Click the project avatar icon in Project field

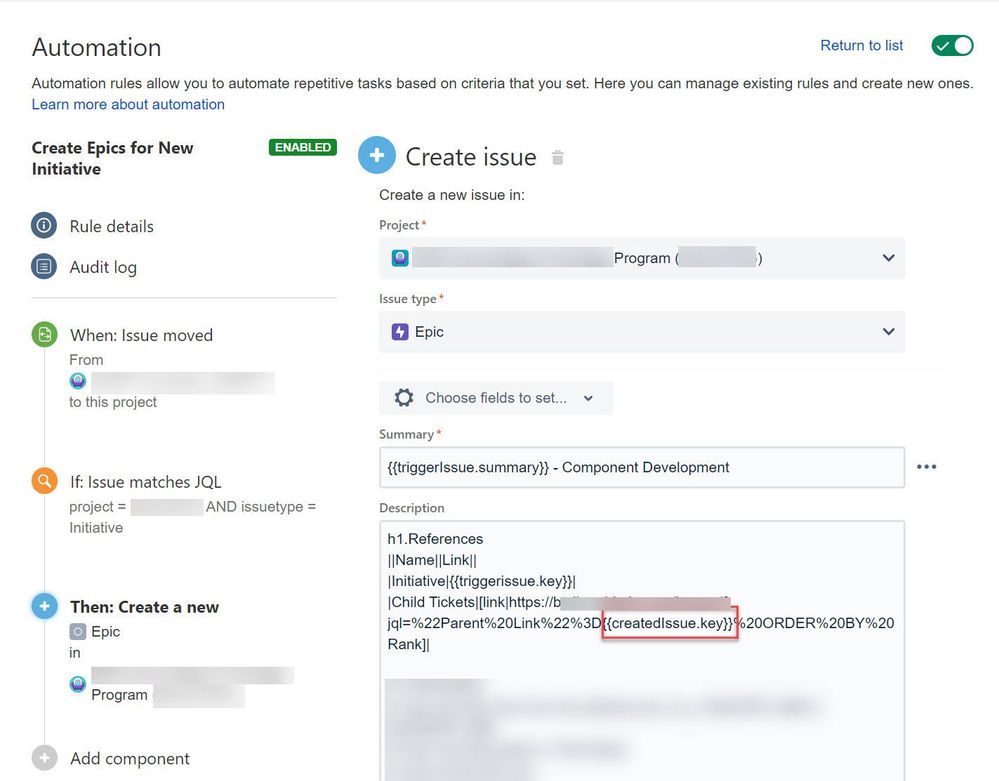pyautogui.click(x=399, y=257)
